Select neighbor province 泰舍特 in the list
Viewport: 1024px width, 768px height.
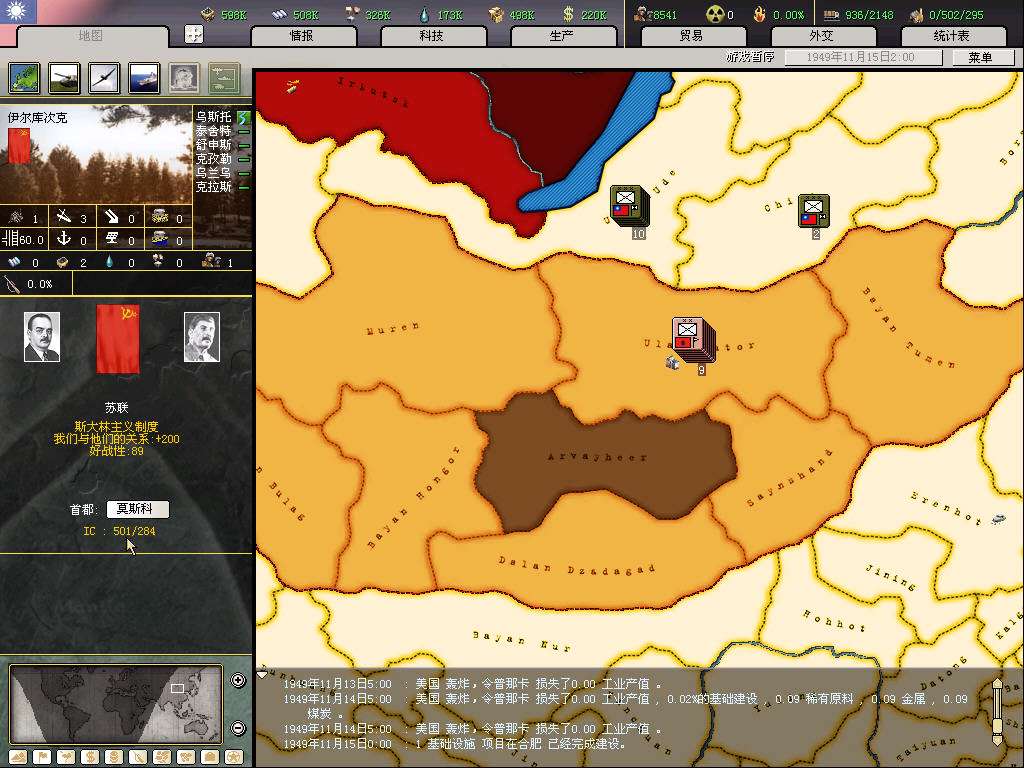coord(214,131)
